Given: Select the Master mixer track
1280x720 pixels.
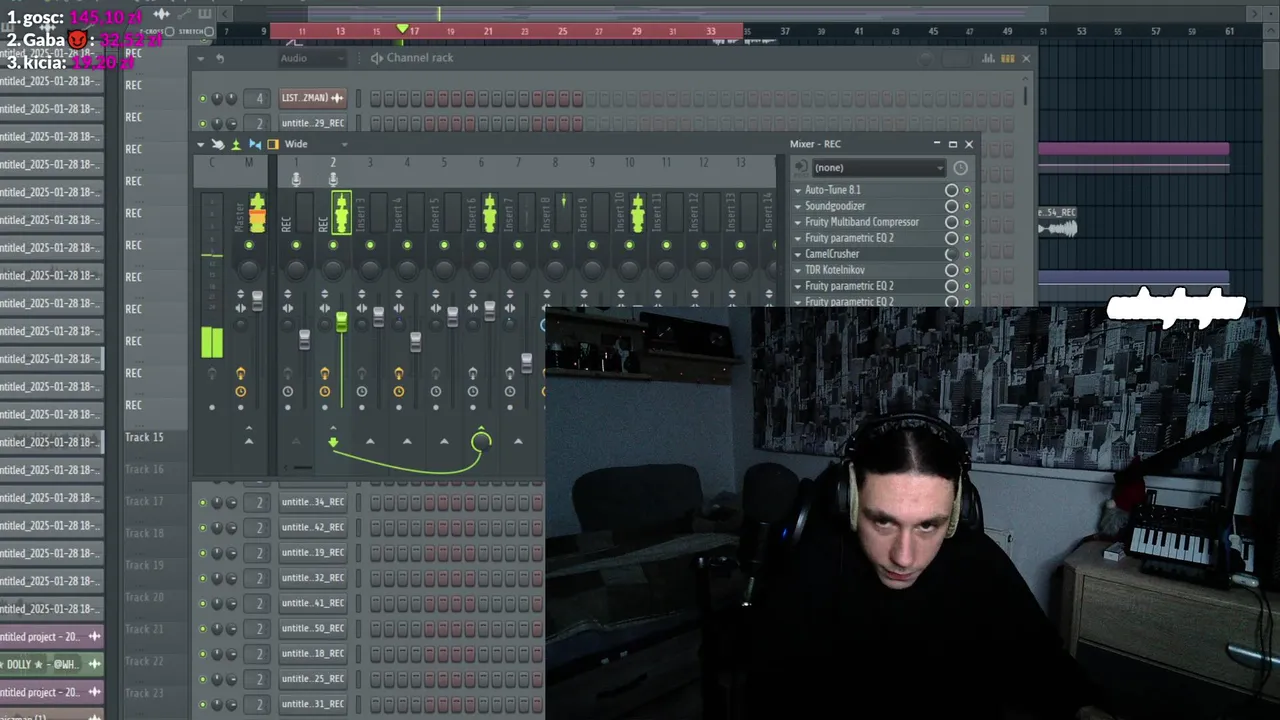Looking at the screenshot, I should click(x=248, y=214).
